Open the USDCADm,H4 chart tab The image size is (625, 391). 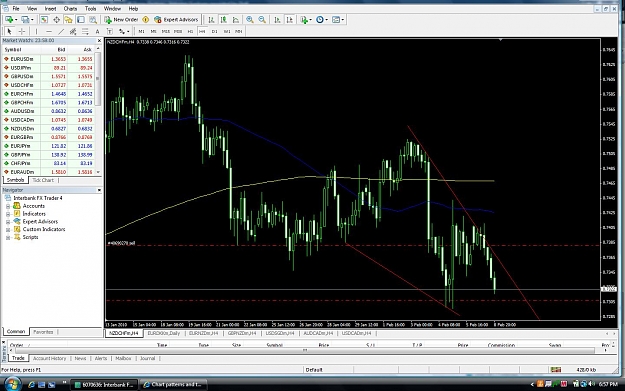click(x=356, y=333)
